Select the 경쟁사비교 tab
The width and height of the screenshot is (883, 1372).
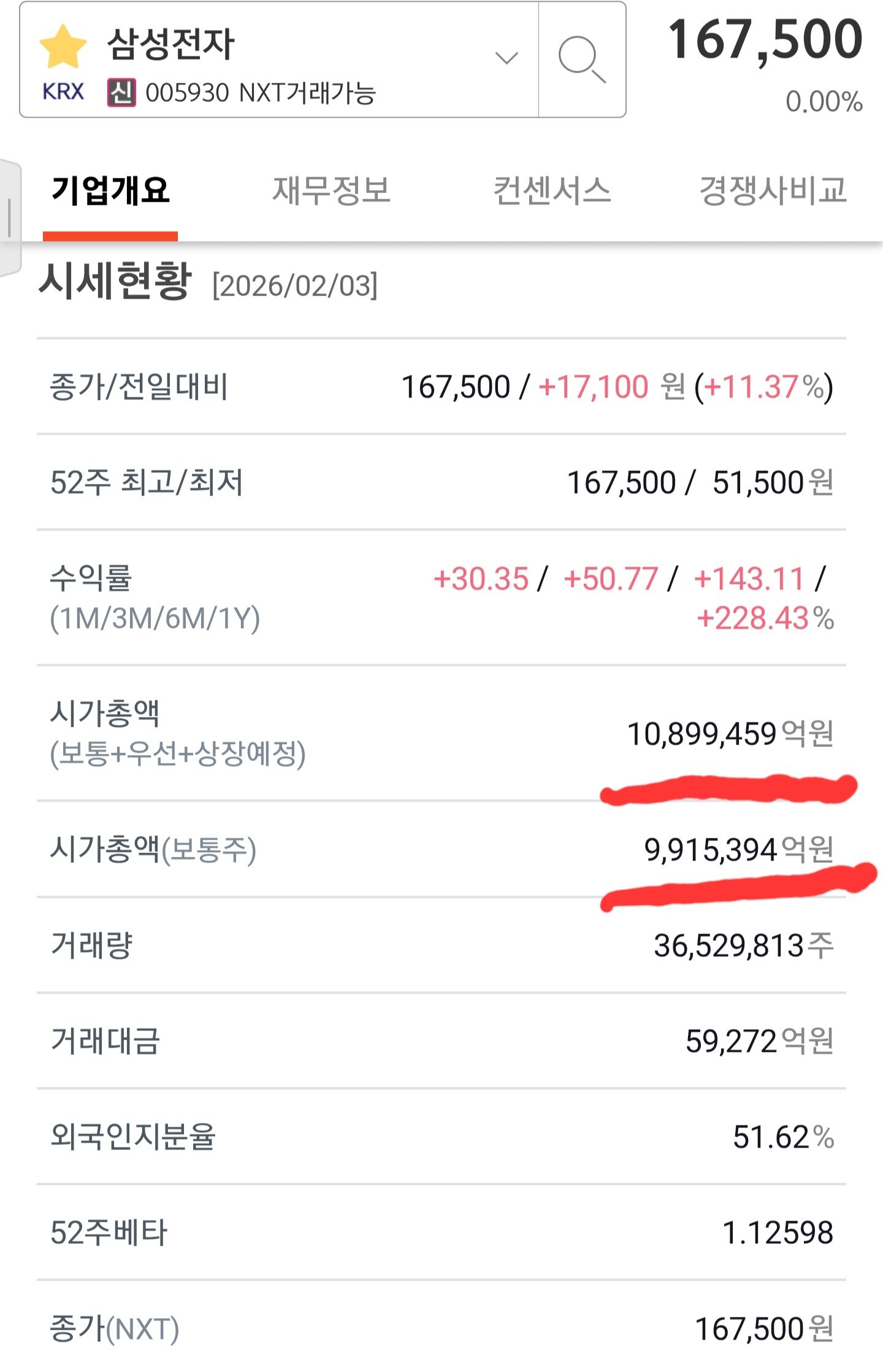(x=773, y=190)
